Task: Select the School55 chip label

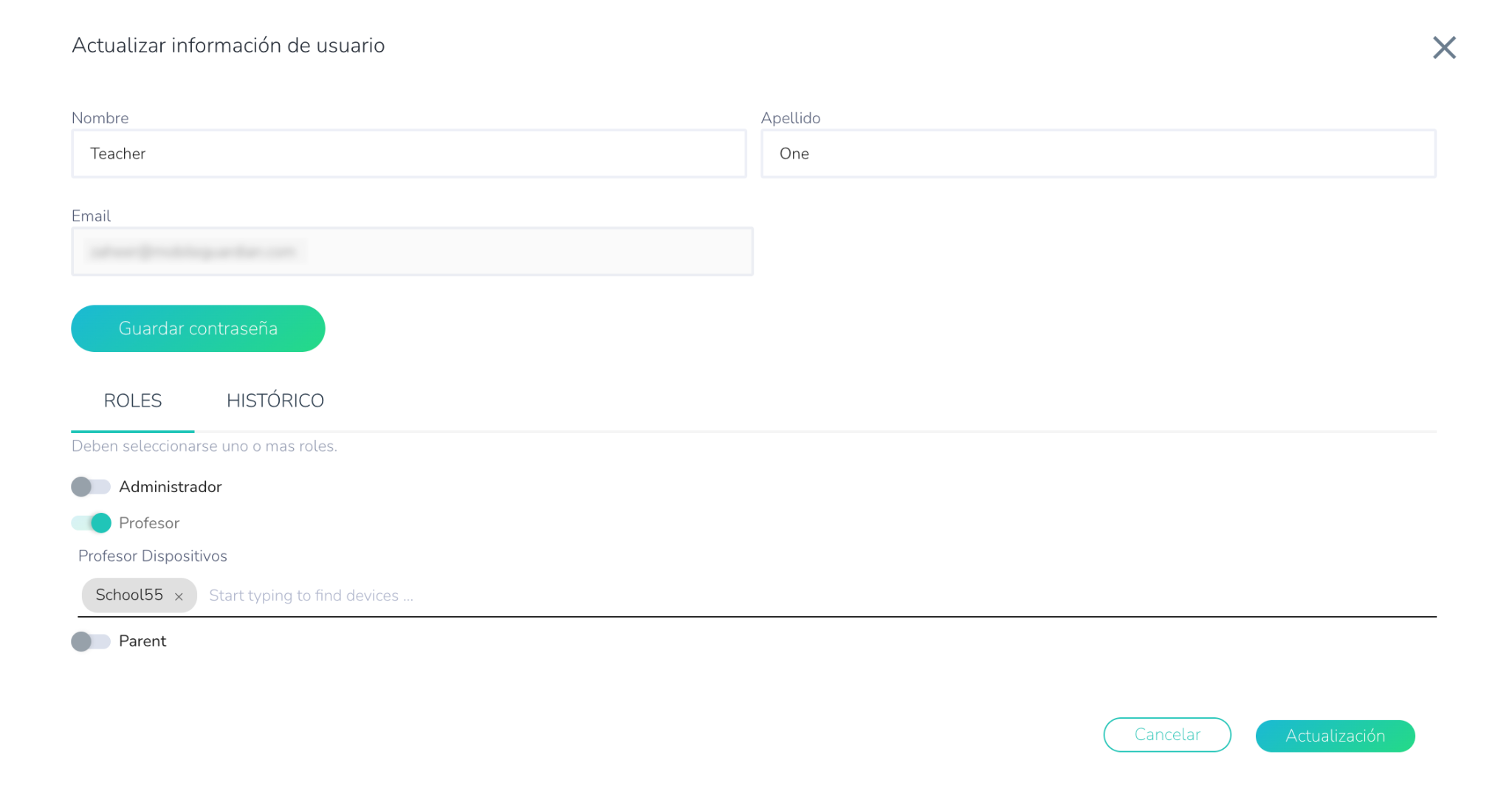Action: pos(129,595)
